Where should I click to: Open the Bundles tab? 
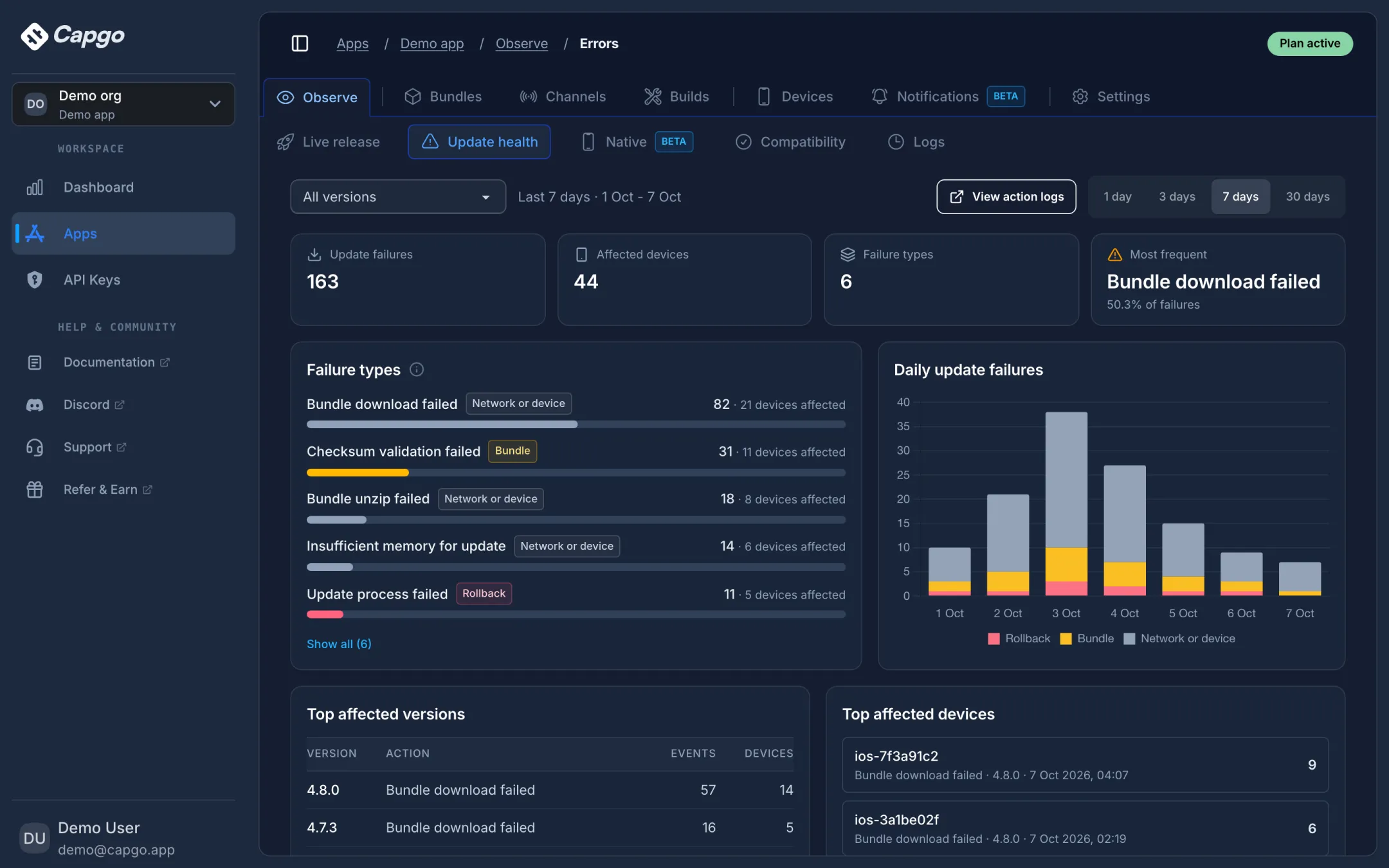[x=443, y=96]
